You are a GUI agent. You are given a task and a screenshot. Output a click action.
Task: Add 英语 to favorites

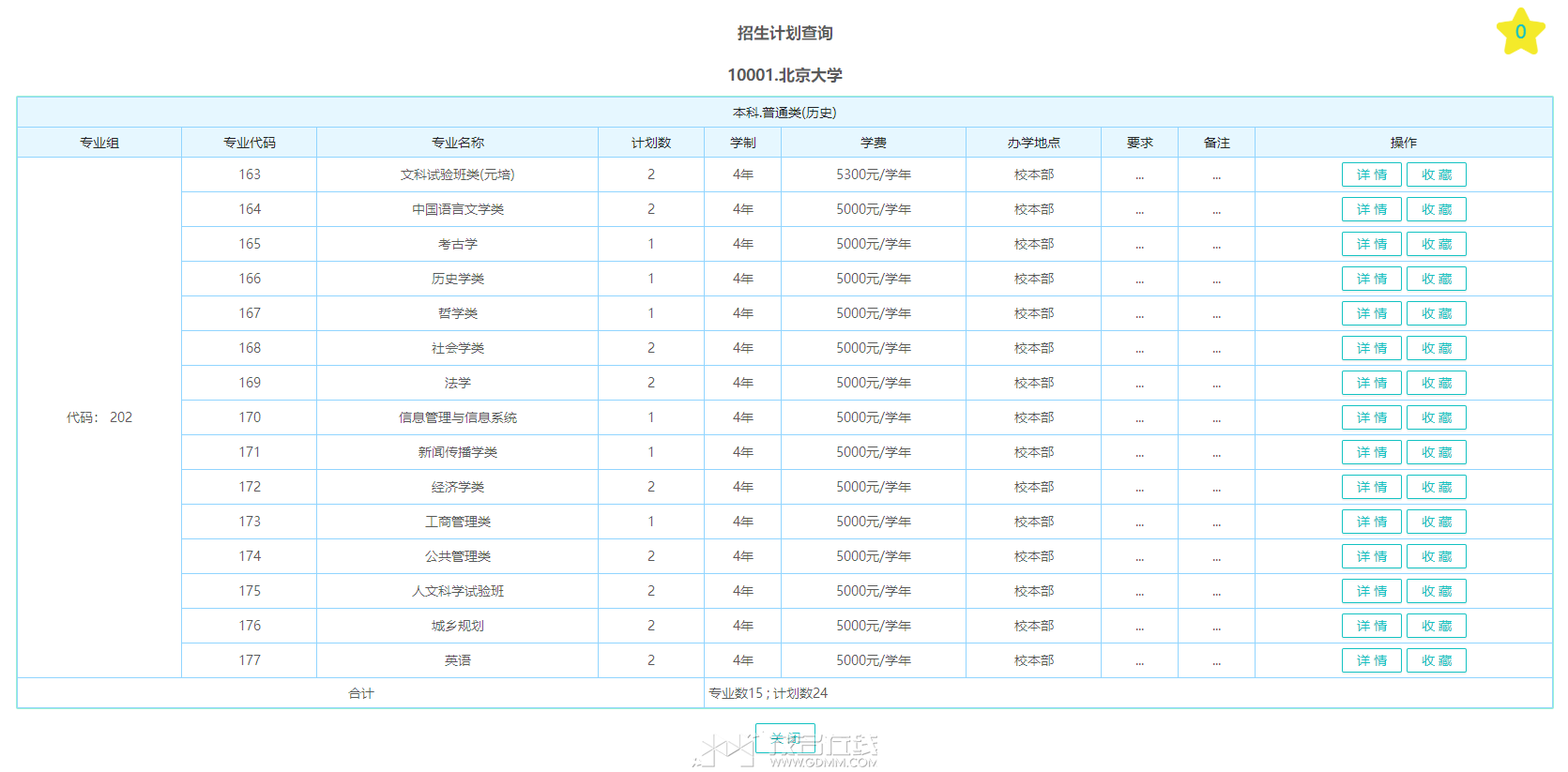pyautogui.click(x=1436, y=660)
